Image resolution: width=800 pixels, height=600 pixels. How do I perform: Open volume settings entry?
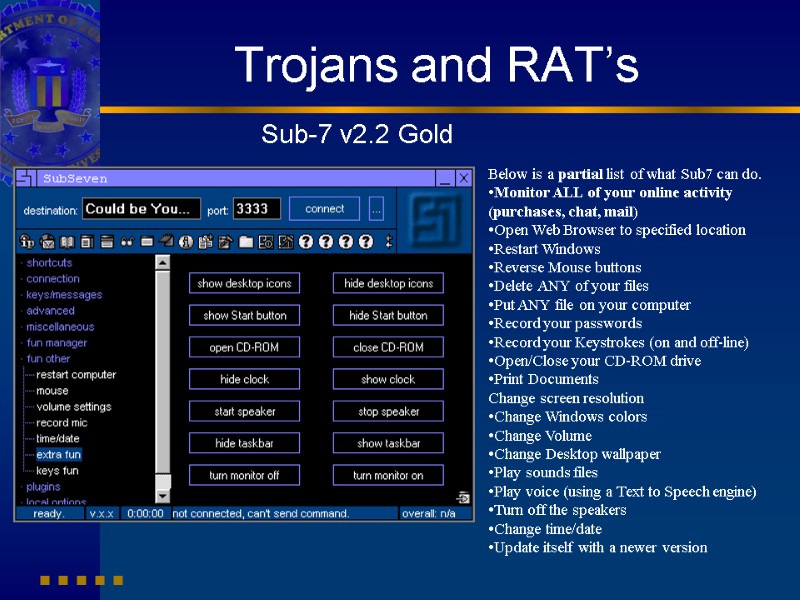[73, 407]
